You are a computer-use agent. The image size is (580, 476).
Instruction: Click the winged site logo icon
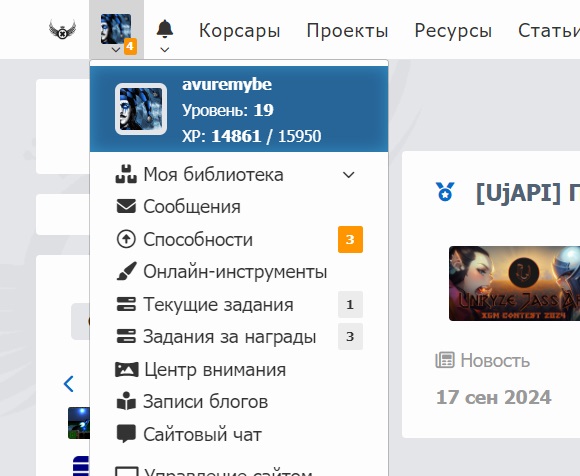click(x=63, y=30)
